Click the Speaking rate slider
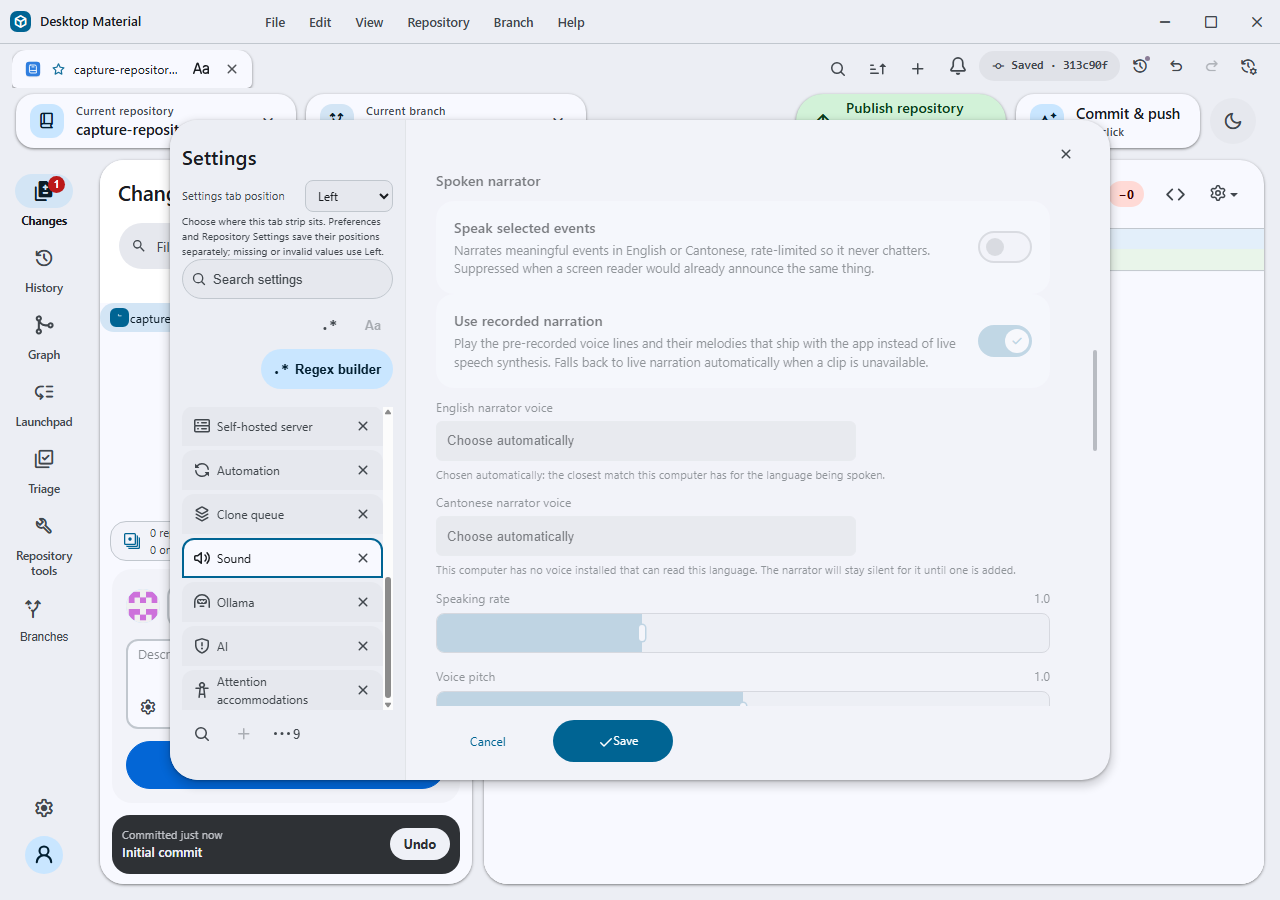Screen dimensions: 1280x900 click(743, 633)
